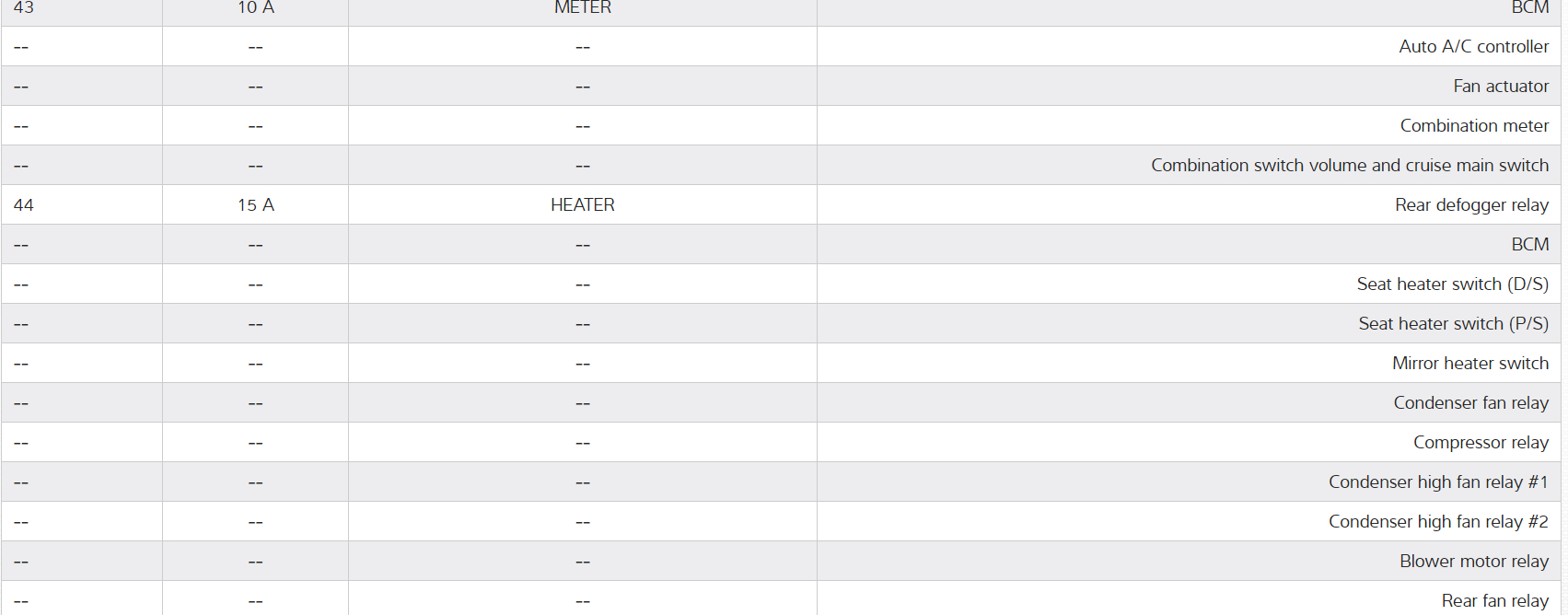Image resolution: width=1568 pixels, height=615 pixels.
Task: Click Condenser high fan relay #1
Action: [1437, 482]
